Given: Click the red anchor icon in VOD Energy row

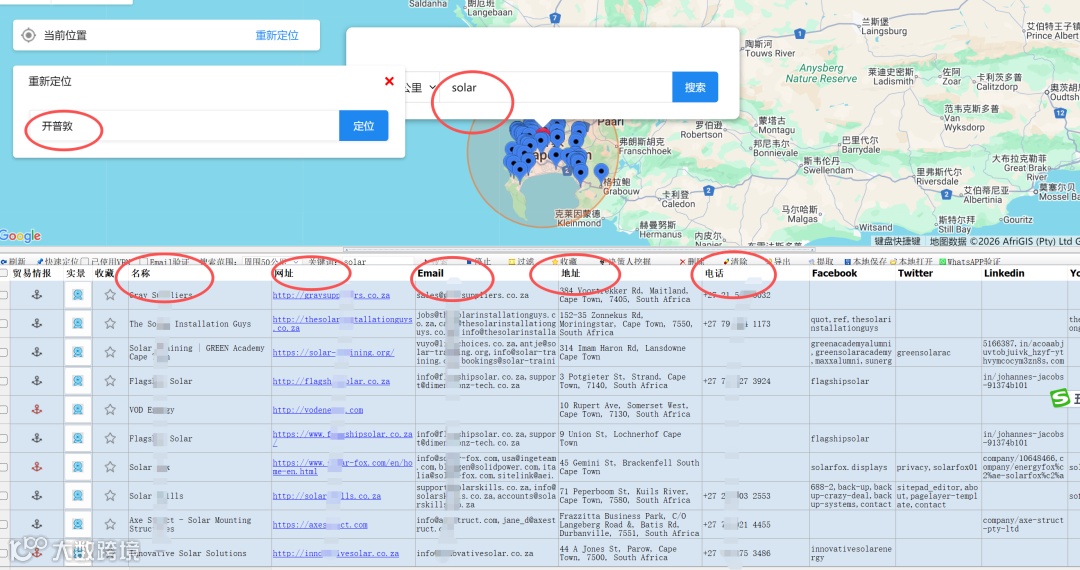Looking at the screenshot, I should tap(37, 410).
